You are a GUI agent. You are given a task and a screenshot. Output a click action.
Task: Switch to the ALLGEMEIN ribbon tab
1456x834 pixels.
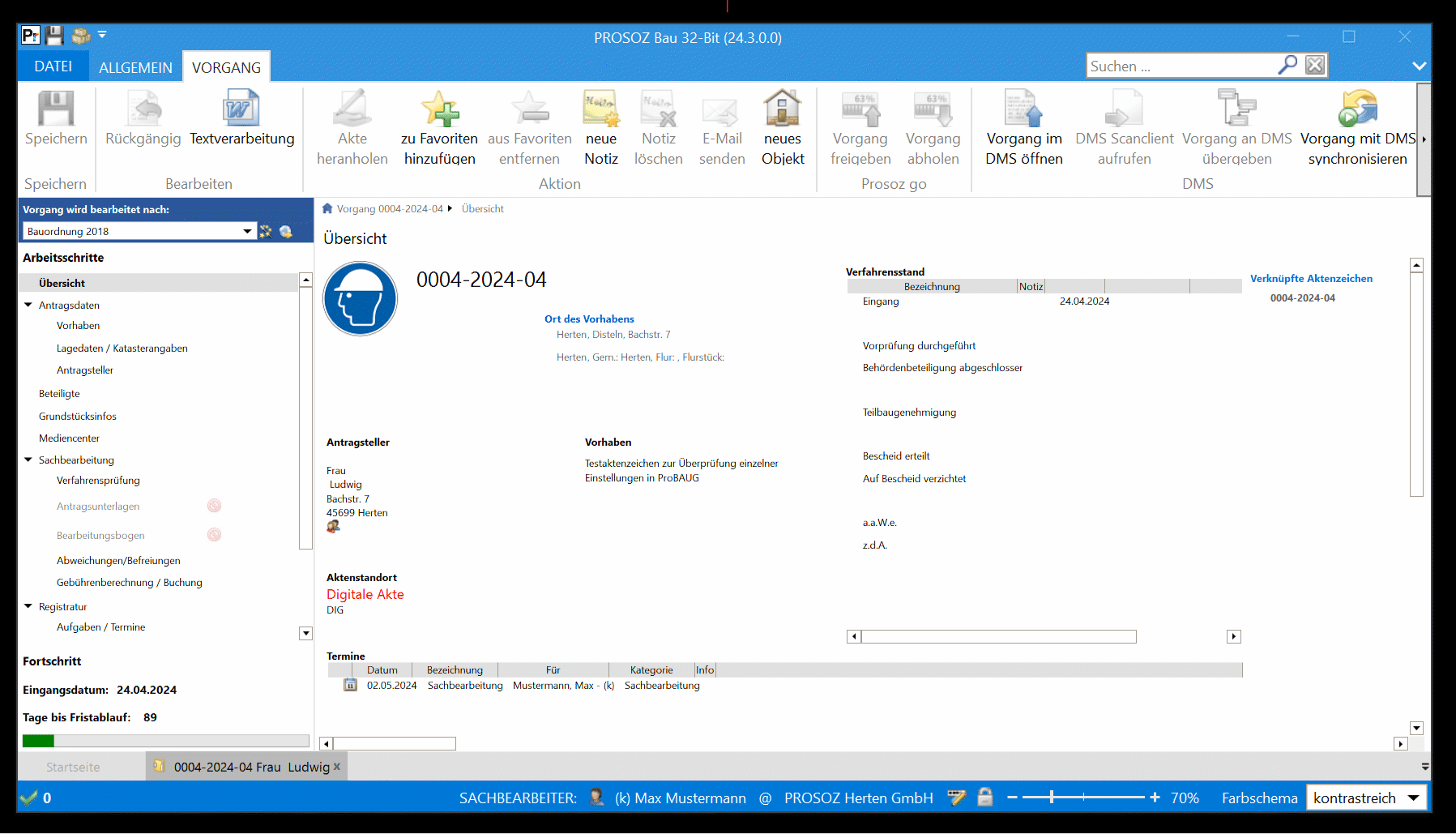(135, 67)
